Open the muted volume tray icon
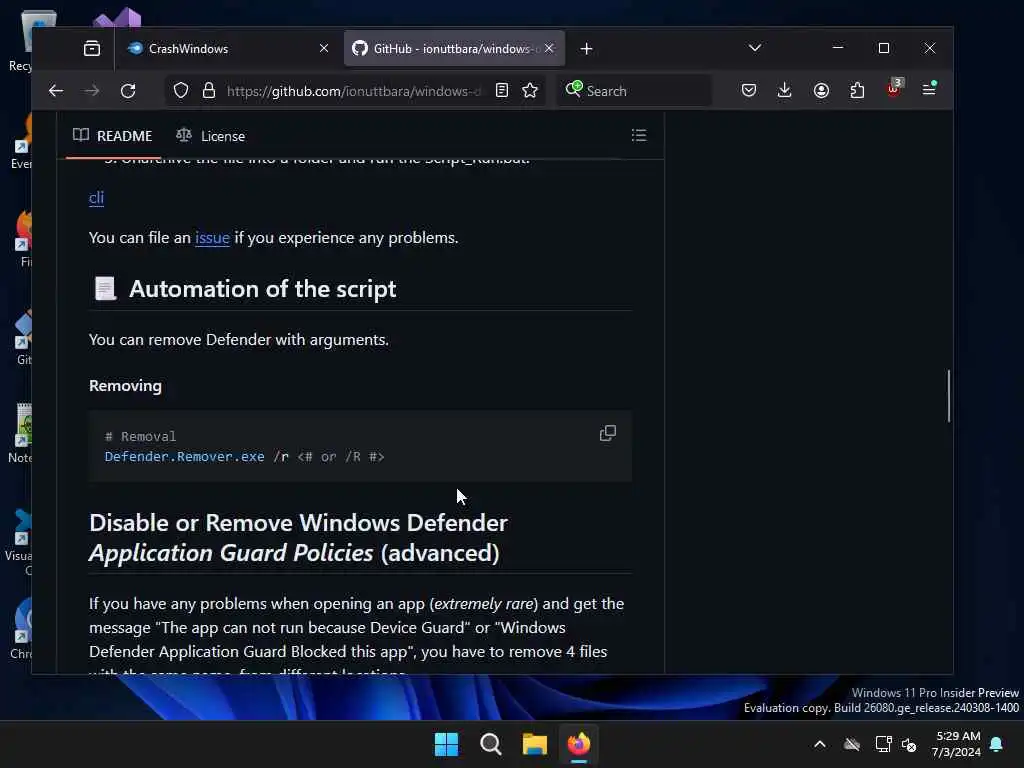The width and height of the screenshot is (1024, 768). [x=909, y=744]
